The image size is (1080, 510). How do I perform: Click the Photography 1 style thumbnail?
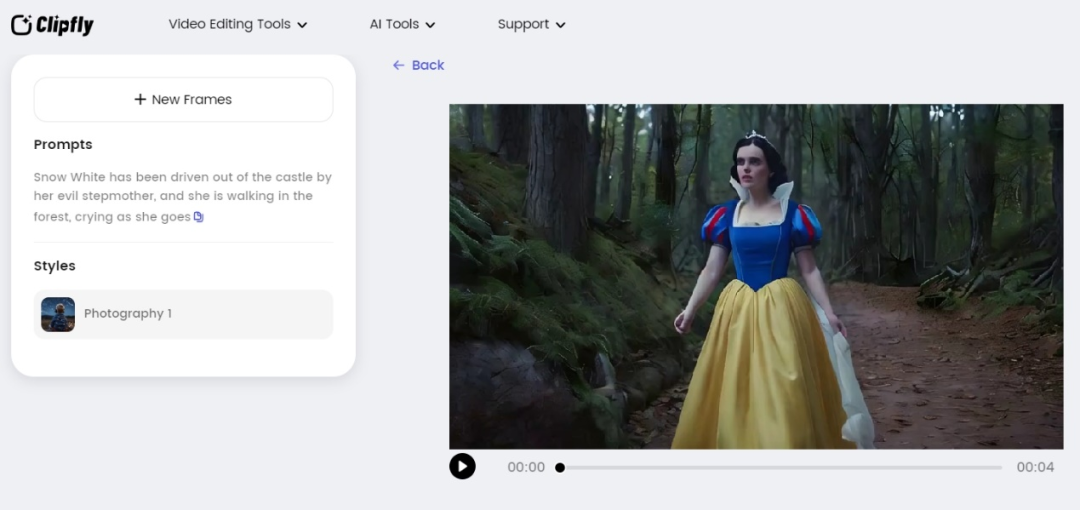(x=58, y=314)
